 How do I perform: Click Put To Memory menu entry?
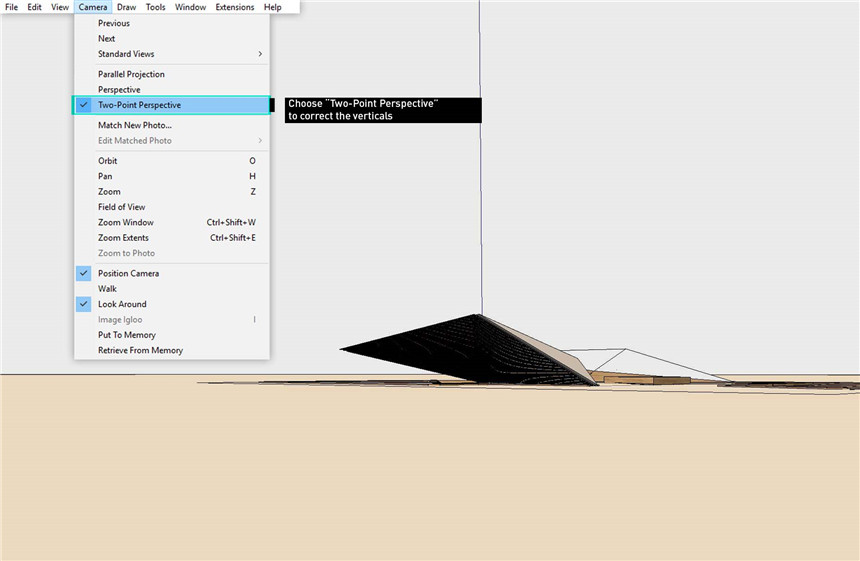tap(126, 335)
